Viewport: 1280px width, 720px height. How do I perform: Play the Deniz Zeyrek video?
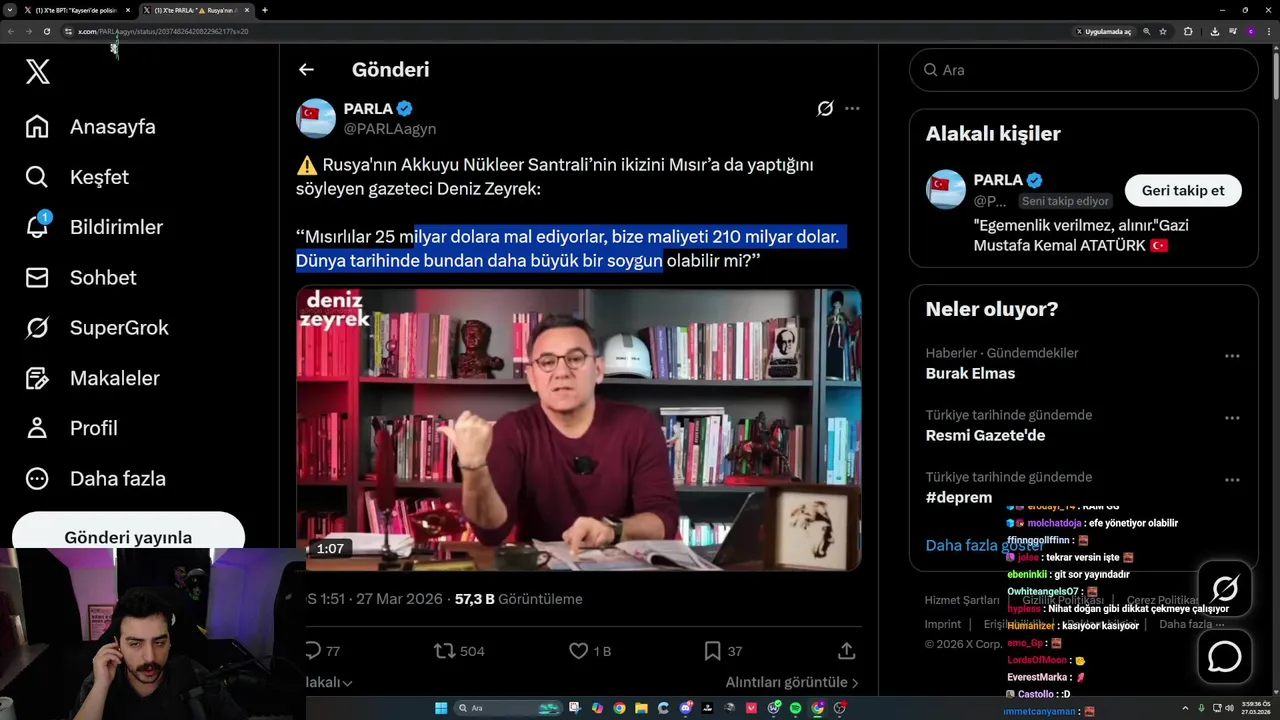pos(578,429)
